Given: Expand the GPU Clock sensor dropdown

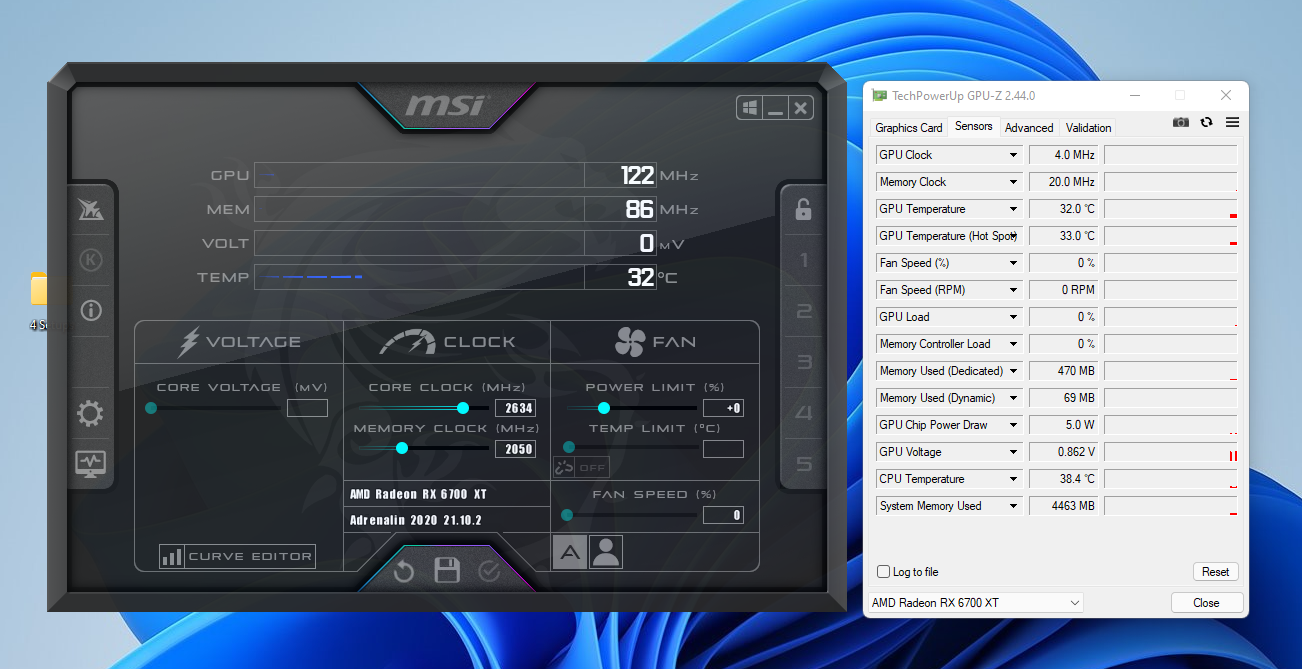Looking at the screenshot, I should pyautogui.click(x=1013, y=155).
